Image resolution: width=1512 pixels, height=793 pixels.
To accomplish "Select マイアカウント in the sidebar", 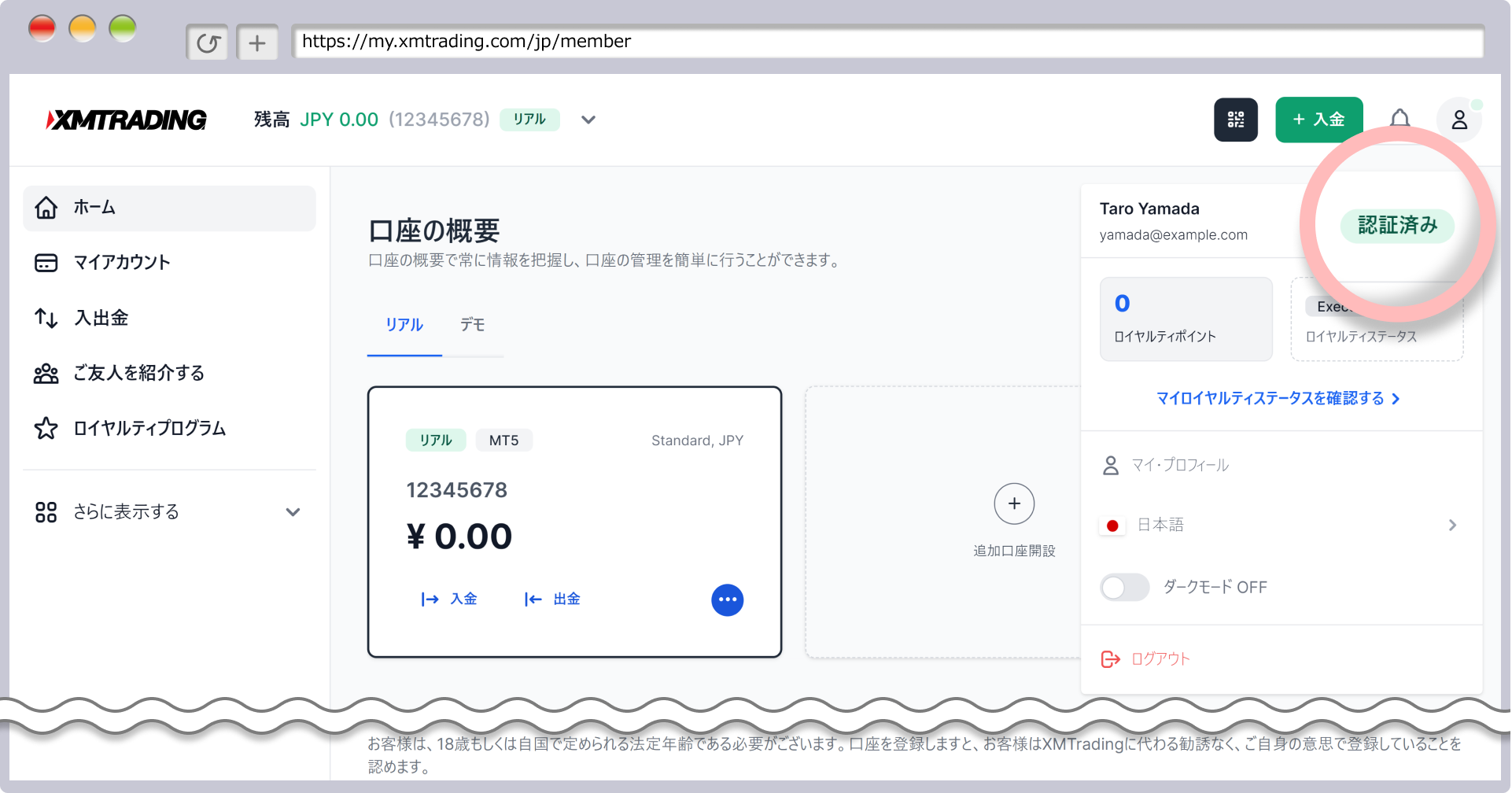I will pyautogui.click(x=121, y=263).
